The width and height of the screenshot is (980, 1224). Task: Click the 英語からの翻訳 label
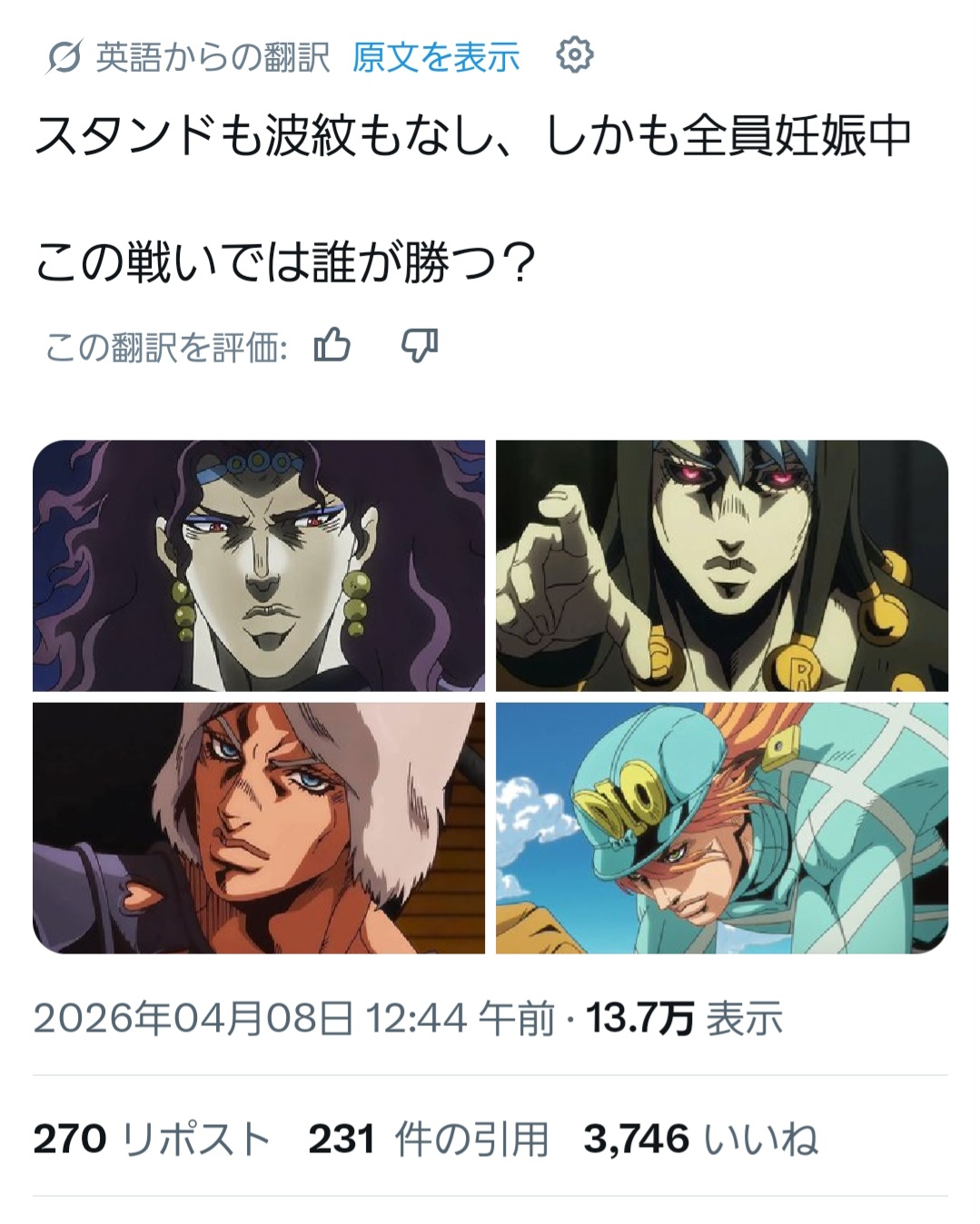(x=213, y=57)
